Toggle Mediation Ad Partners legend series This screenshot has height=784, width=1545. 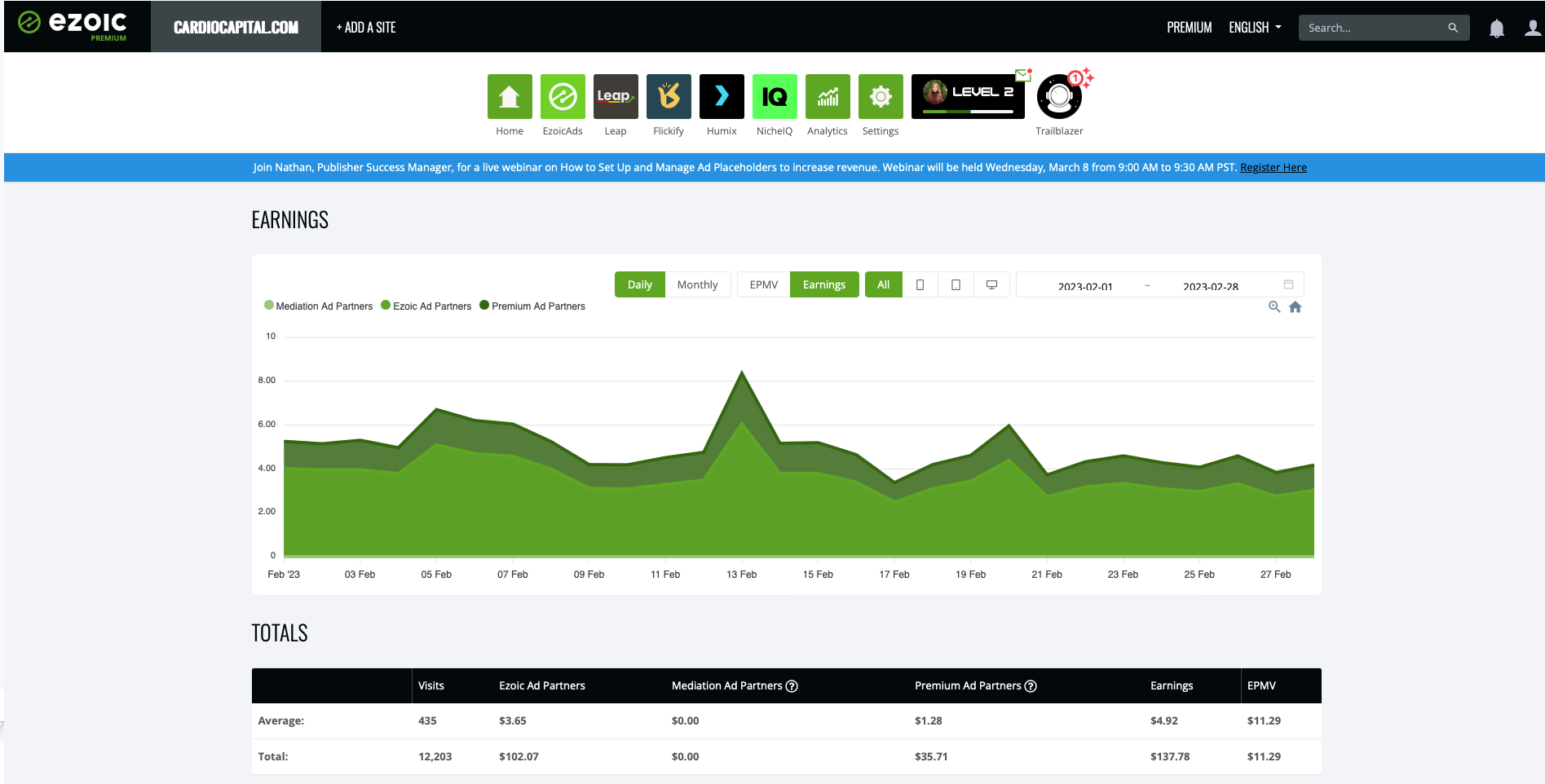coord(318,306)
